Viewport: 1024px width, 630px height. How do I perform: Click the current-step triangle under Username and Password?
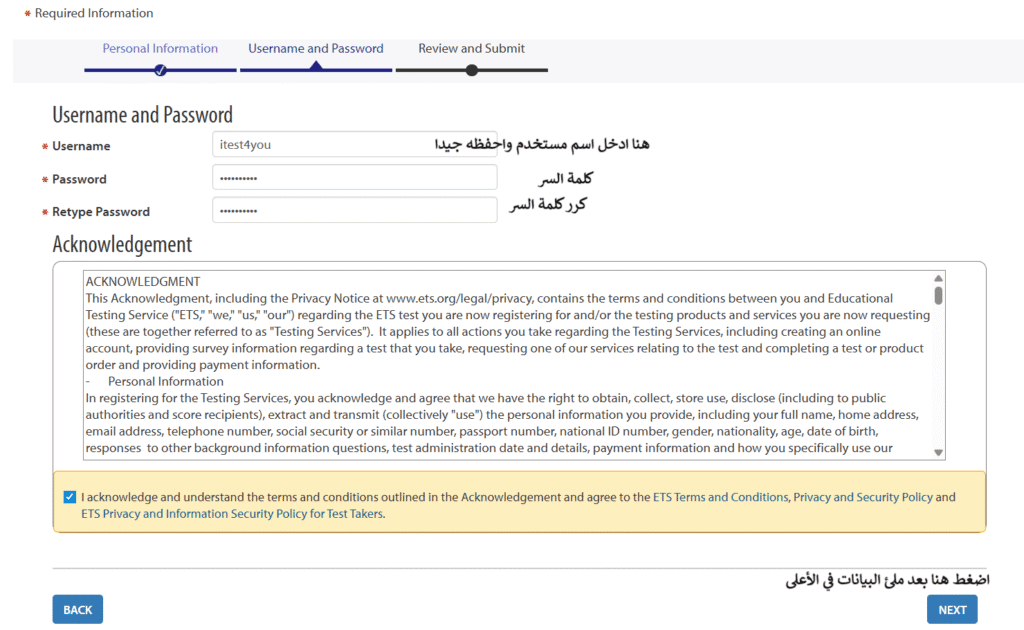316,66
